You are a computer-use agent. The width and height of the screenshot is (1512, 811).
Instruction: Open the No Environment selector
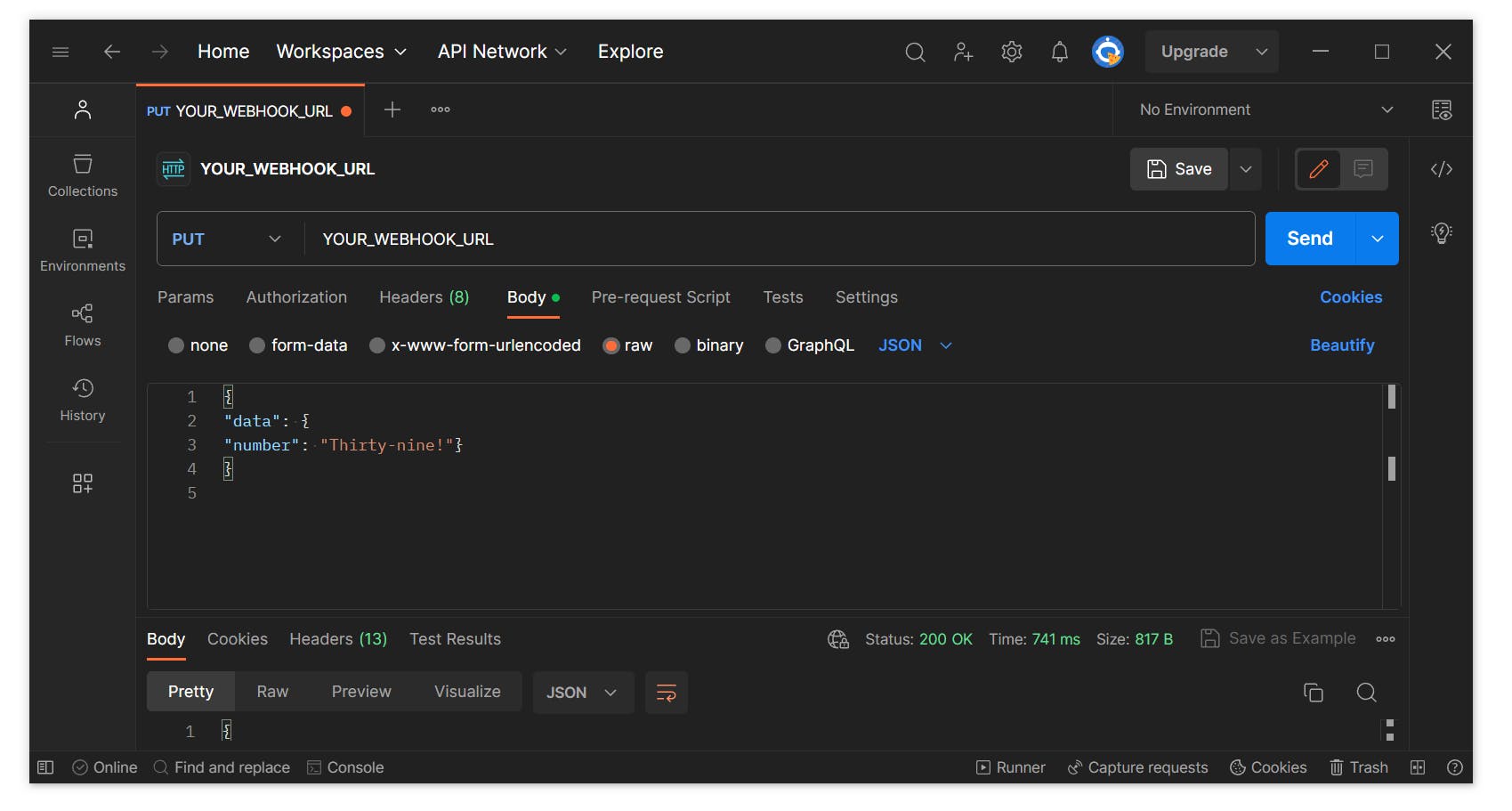[1265, 109]
